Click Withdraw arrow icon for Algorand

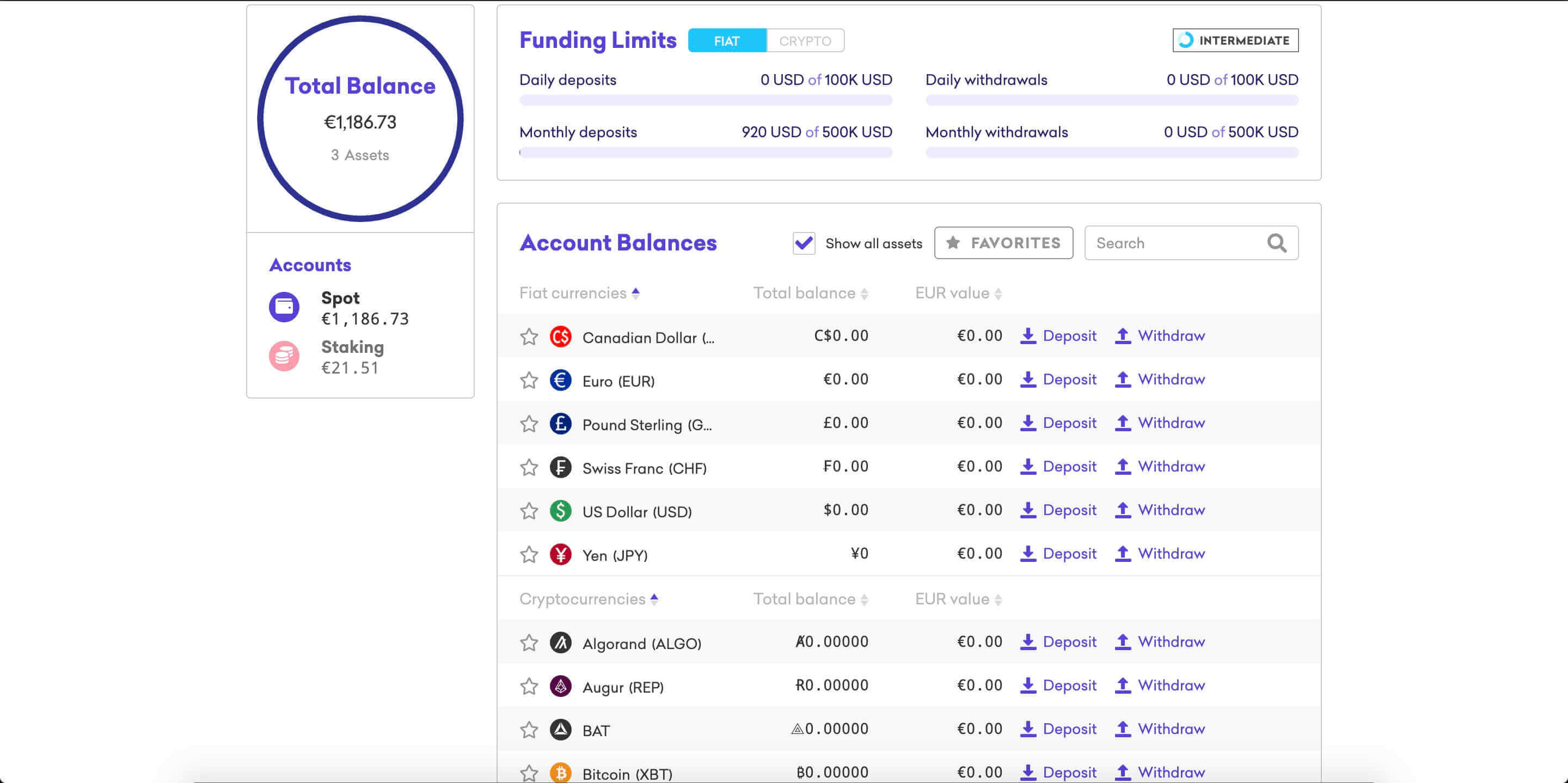1123,642
